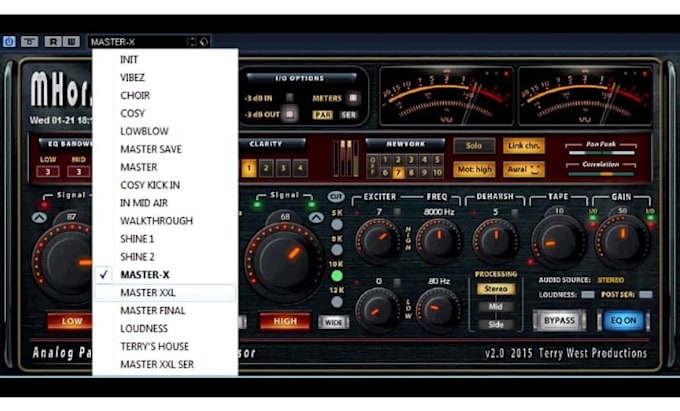Select Clarity mode 3
The image size is (680, 411).
[x=283, y=168]
